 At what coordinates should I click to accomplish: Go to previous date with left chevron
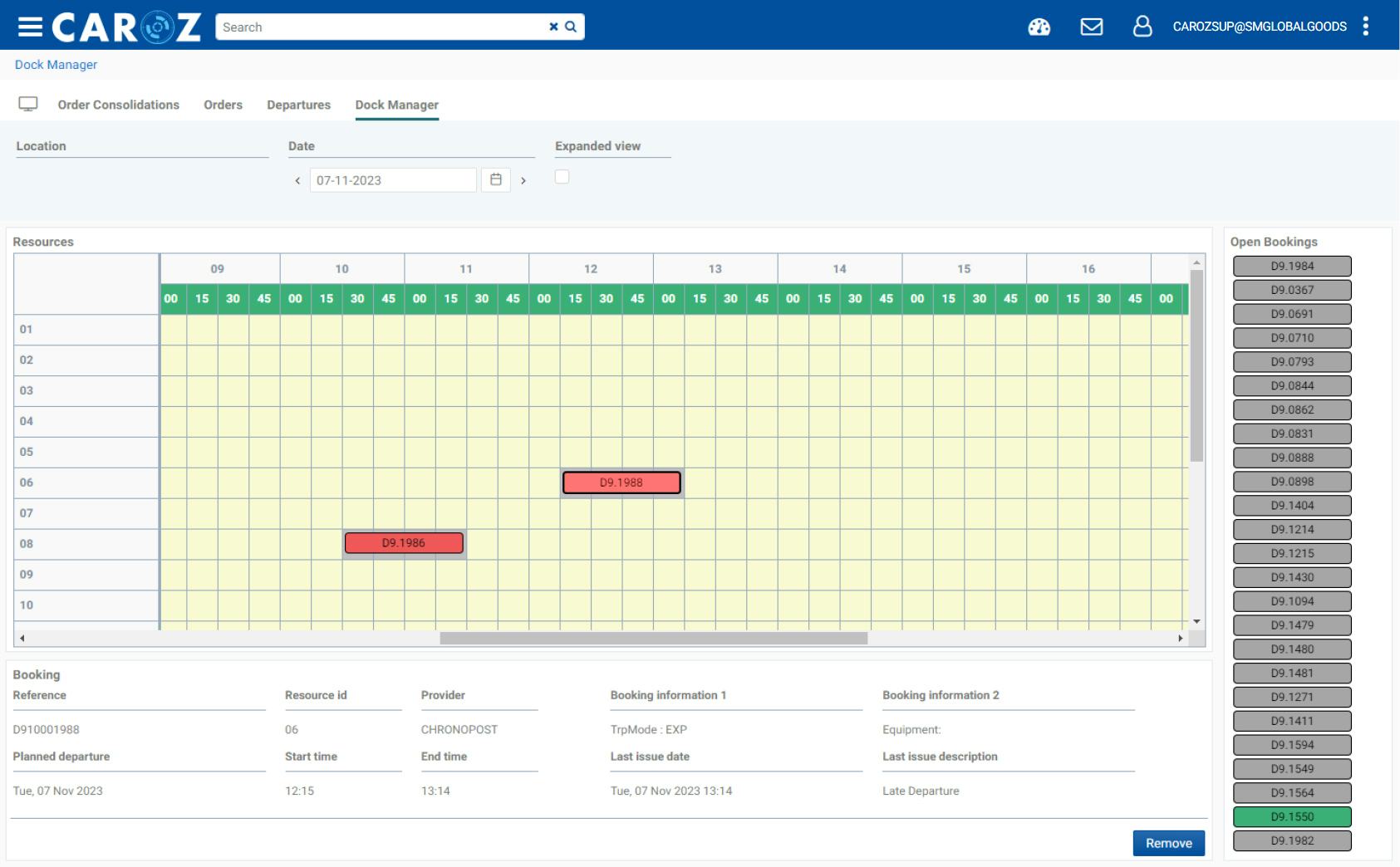[297, 180]
